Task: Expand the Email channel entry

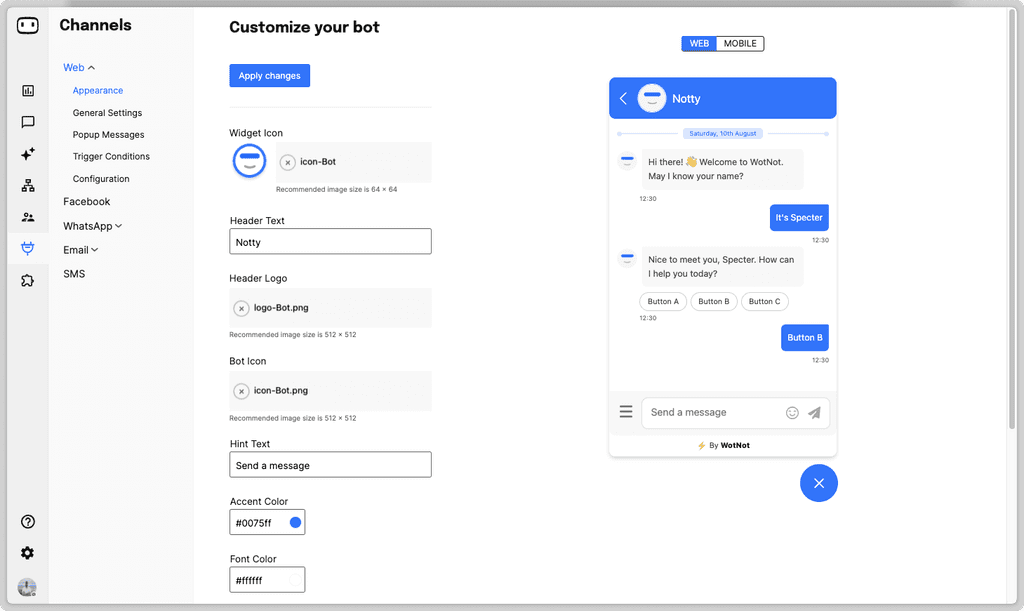Action: (x=81, y=250)
